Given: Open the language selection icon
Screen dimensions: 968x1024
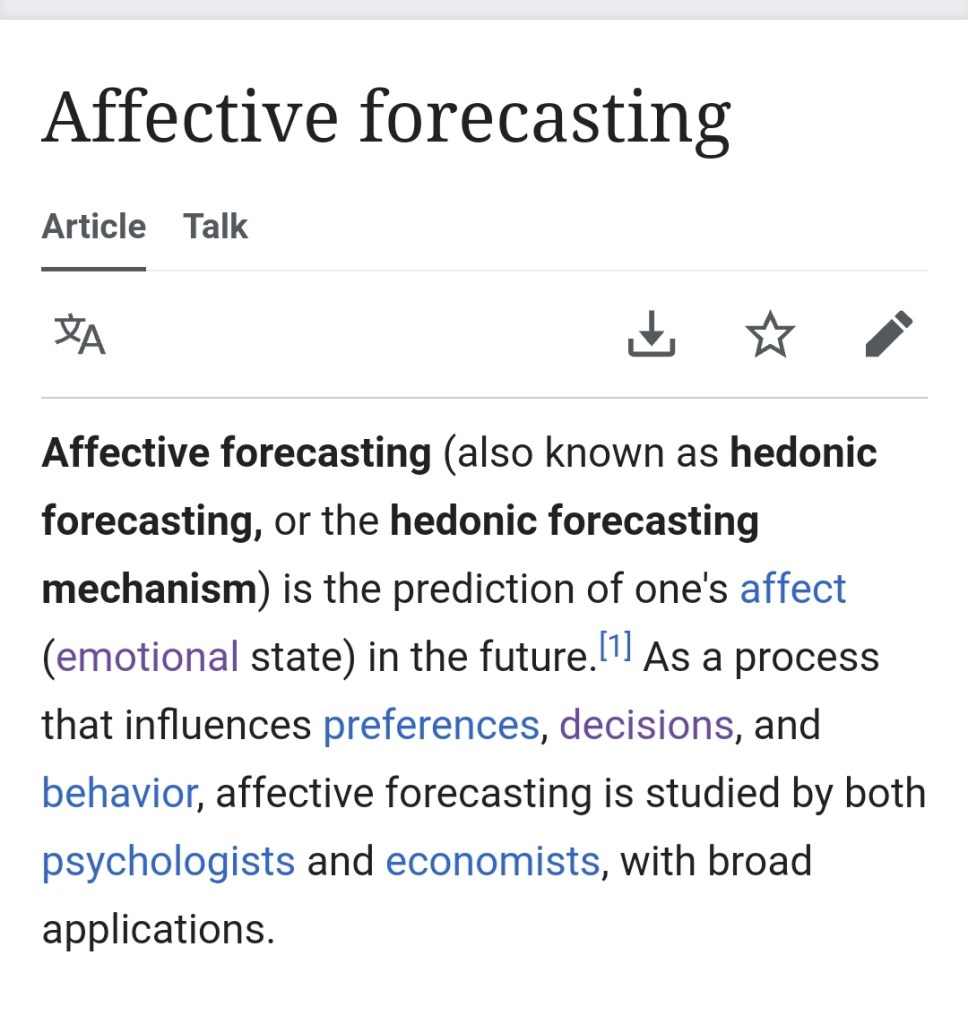Looking at the screenshot, I should tap(80, 335).
